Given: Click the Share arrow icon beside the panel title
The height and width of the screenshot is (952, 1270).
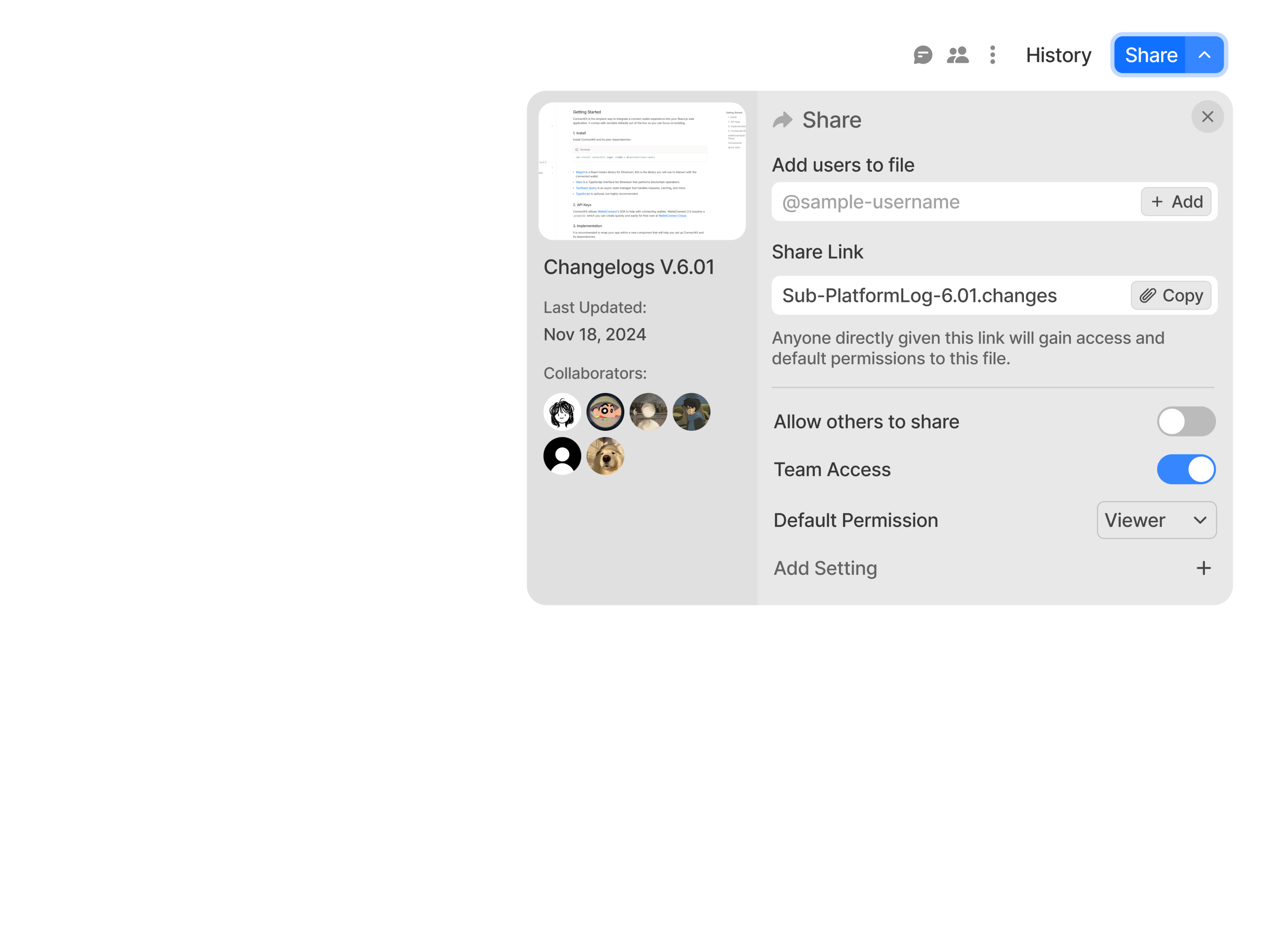Looking at the screenshot, I should click(x=783, y=119).
